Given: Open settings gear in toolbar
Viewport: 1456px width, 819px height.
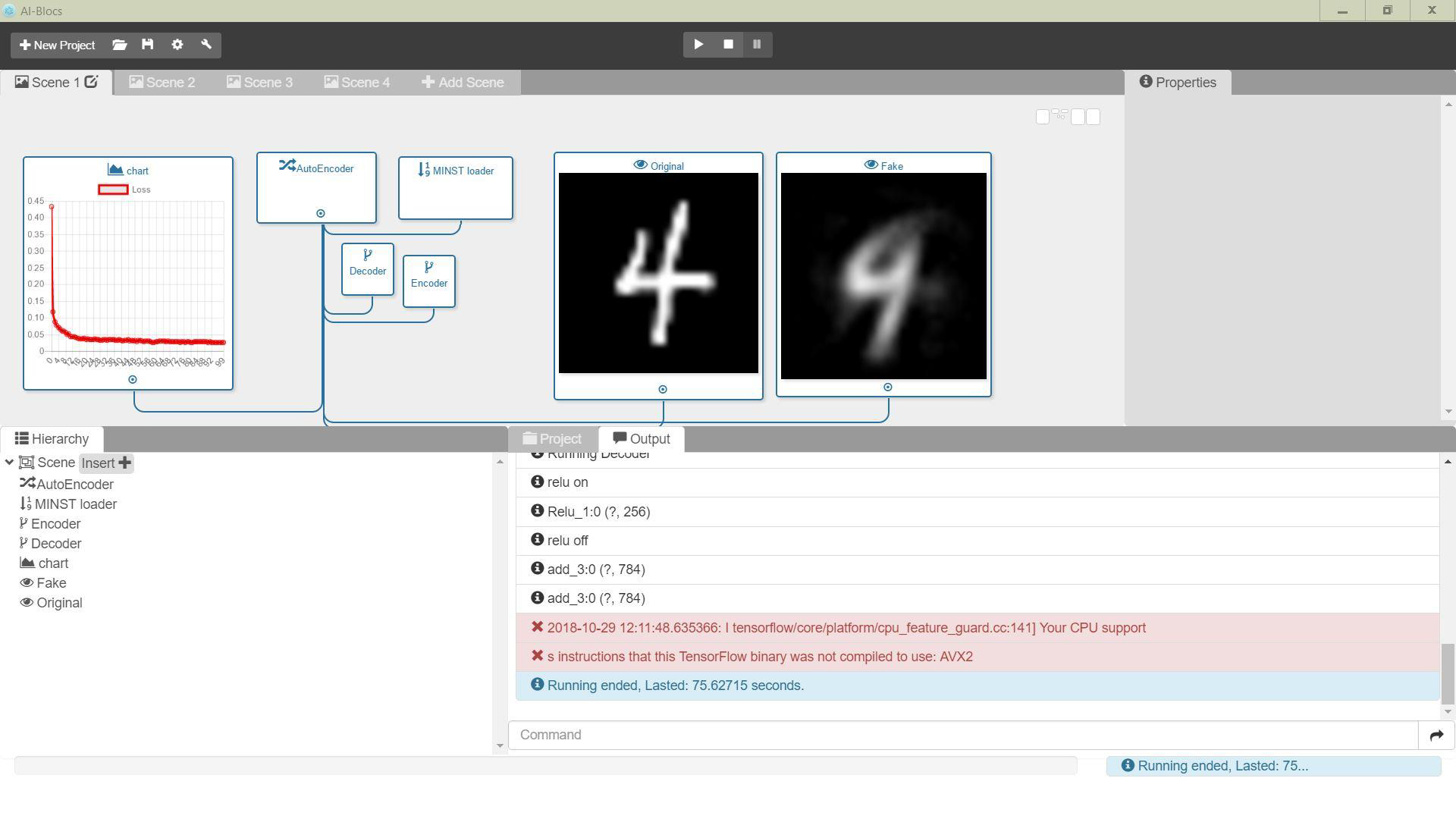Looking at the screenshot, I should (177, 45).
